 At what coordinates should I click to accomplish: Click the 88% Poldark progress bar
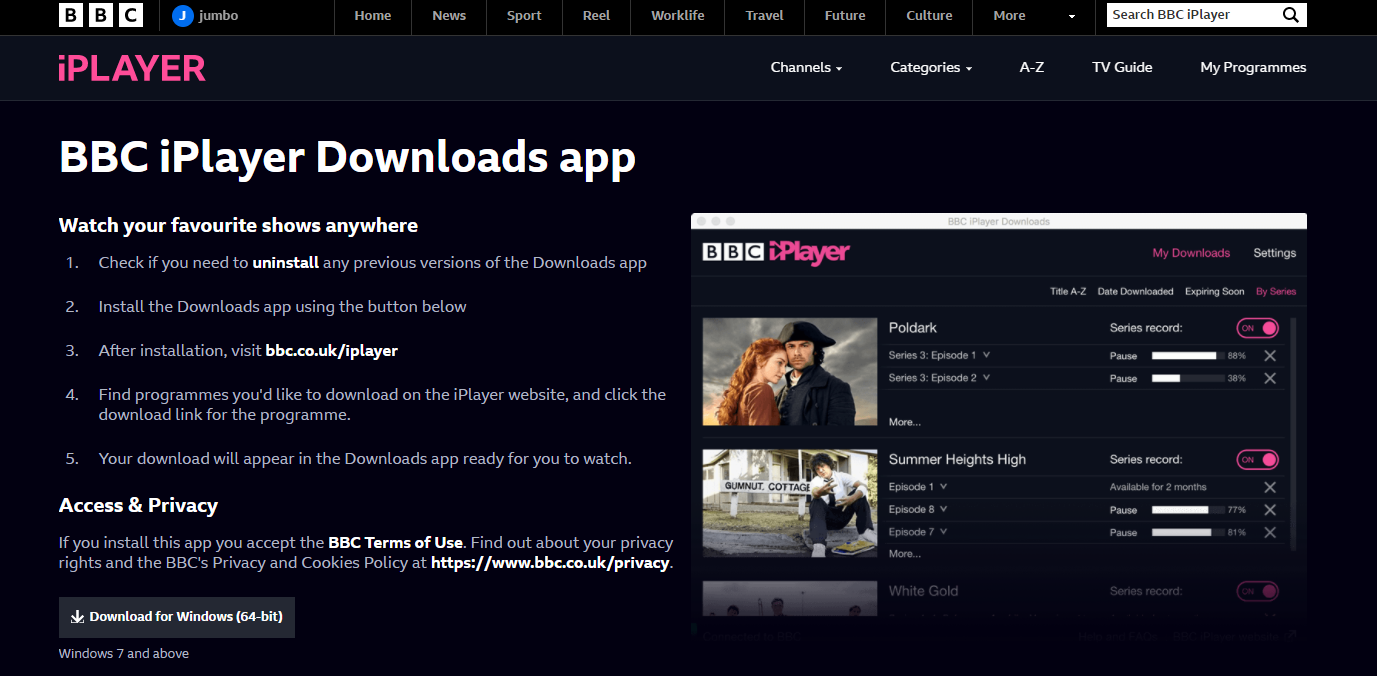click(x=1188, y=356)
